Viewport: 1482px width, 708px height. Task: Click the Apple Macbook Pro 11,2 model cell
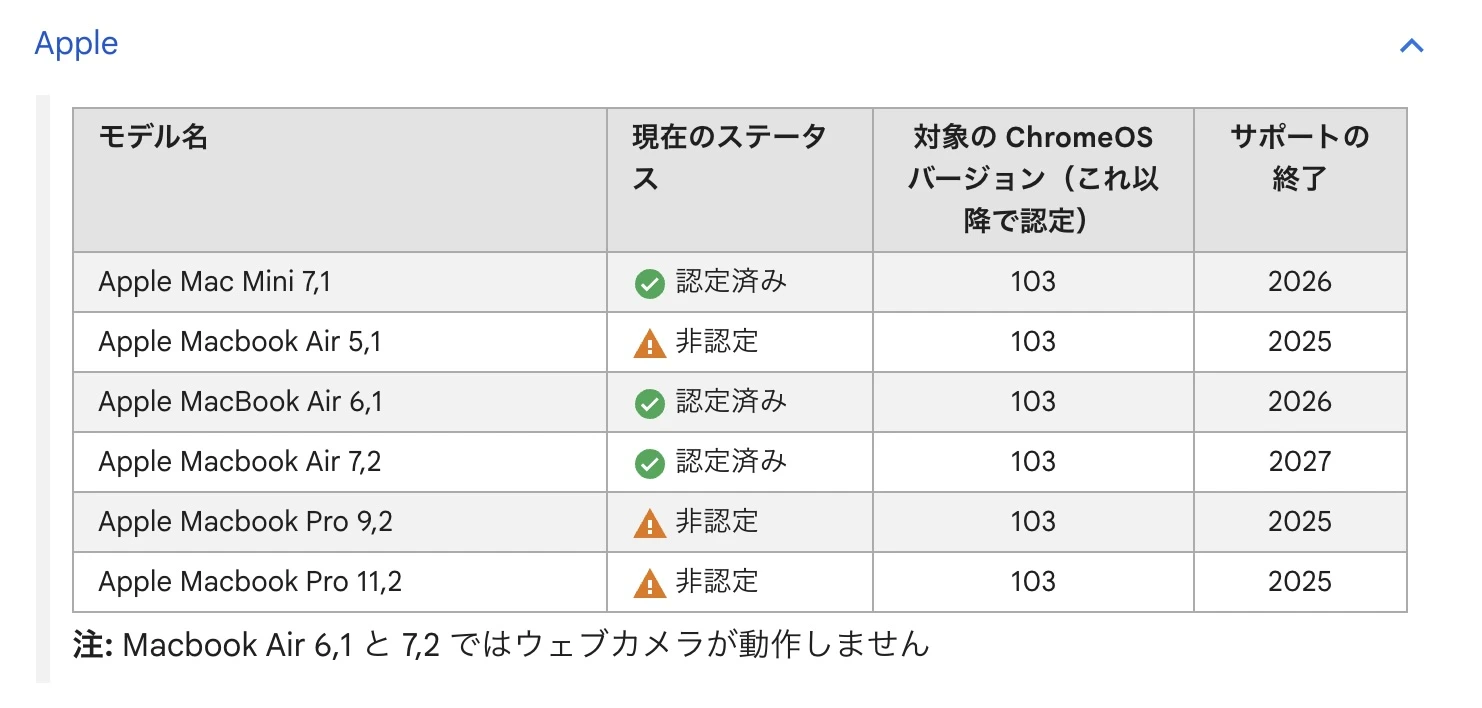tap(340, 582)
